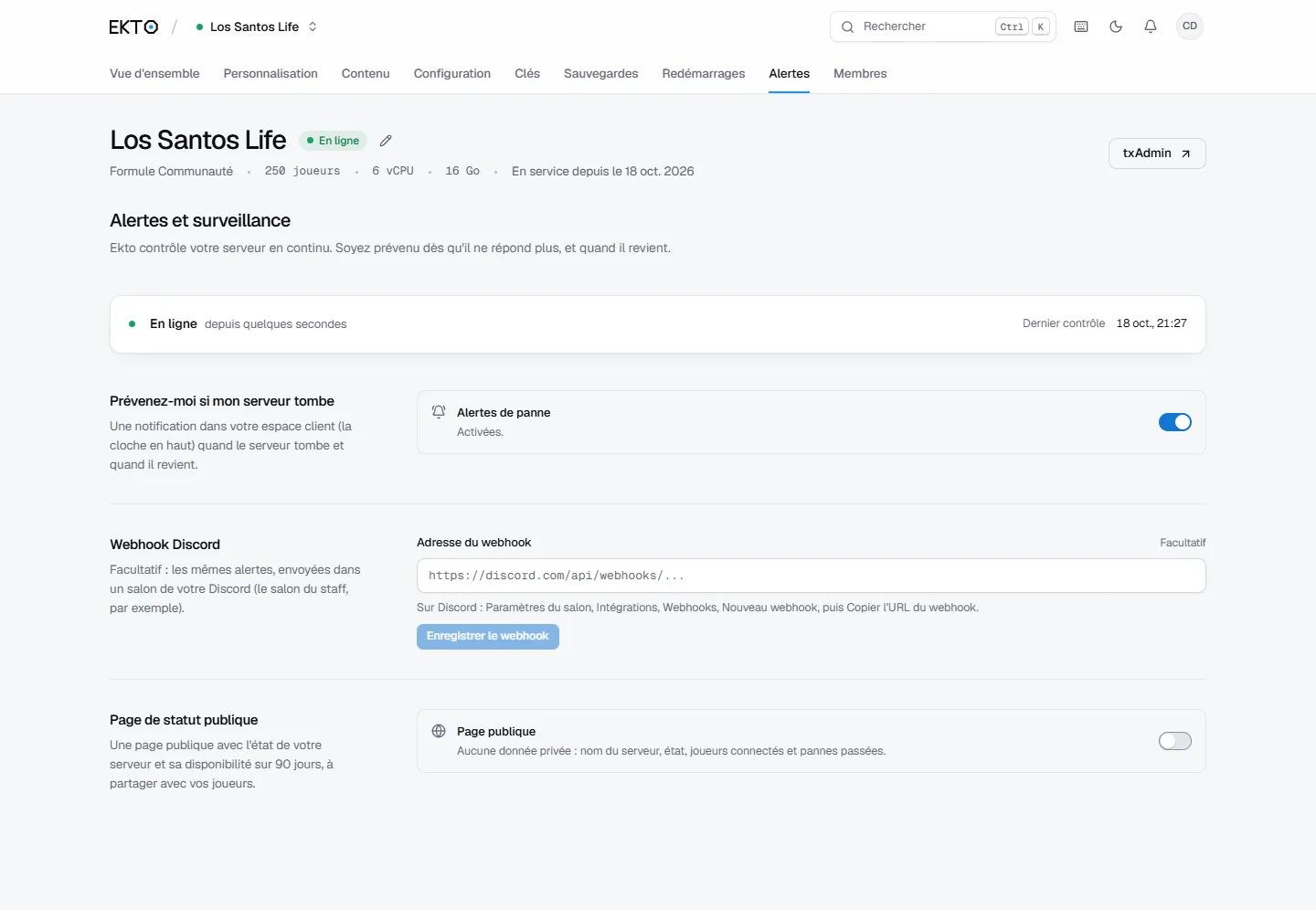Go to the Membres tab
The image size is (1316, 910).
coord(860,73)
